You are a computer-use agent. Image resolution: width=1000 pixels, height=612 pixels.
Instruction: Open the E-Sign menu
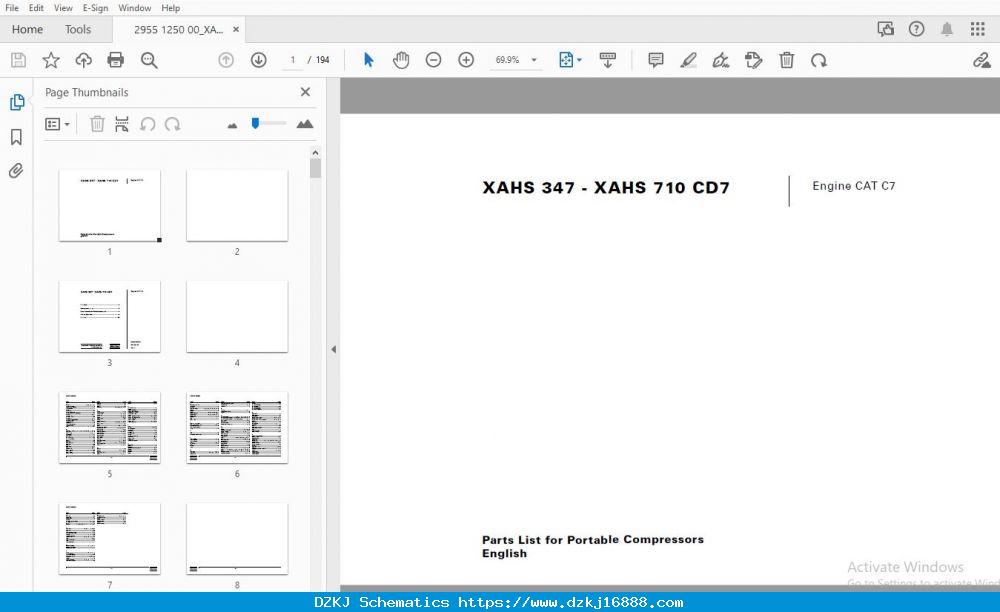(x=95, y=8)
